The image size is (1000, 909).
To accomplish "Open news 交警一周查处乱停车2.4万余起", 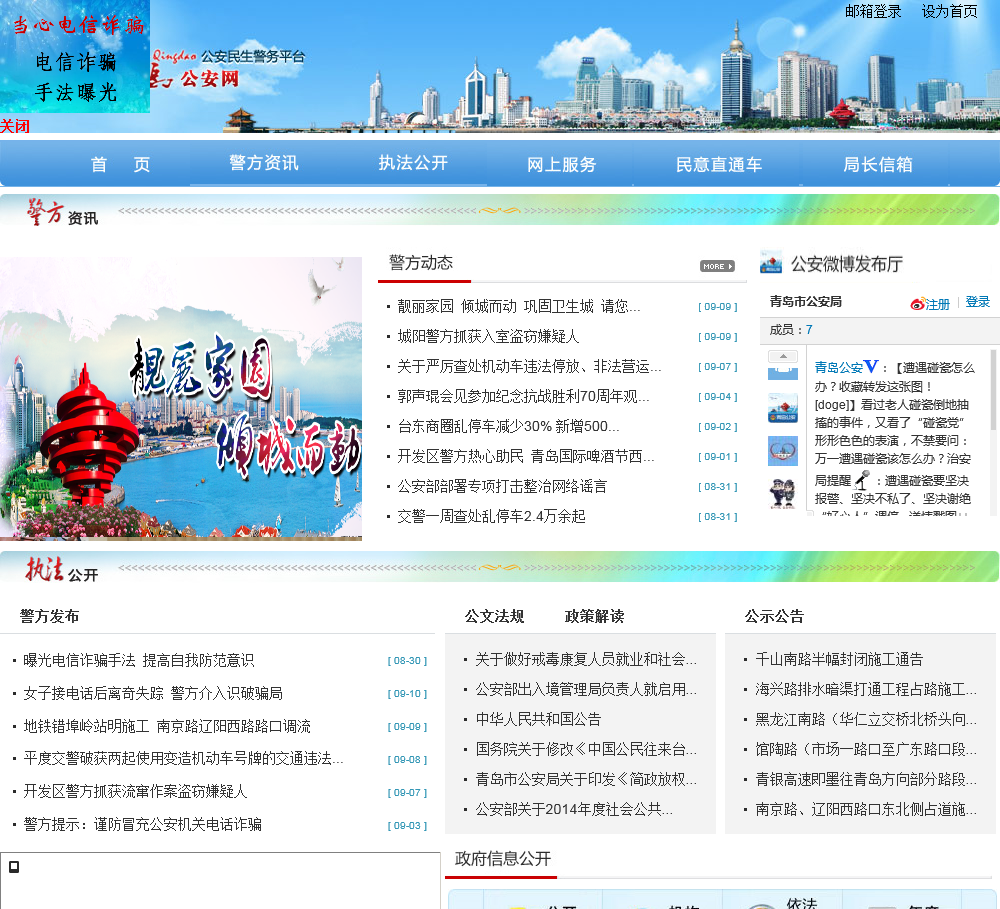I will click(x=491, y=516).
